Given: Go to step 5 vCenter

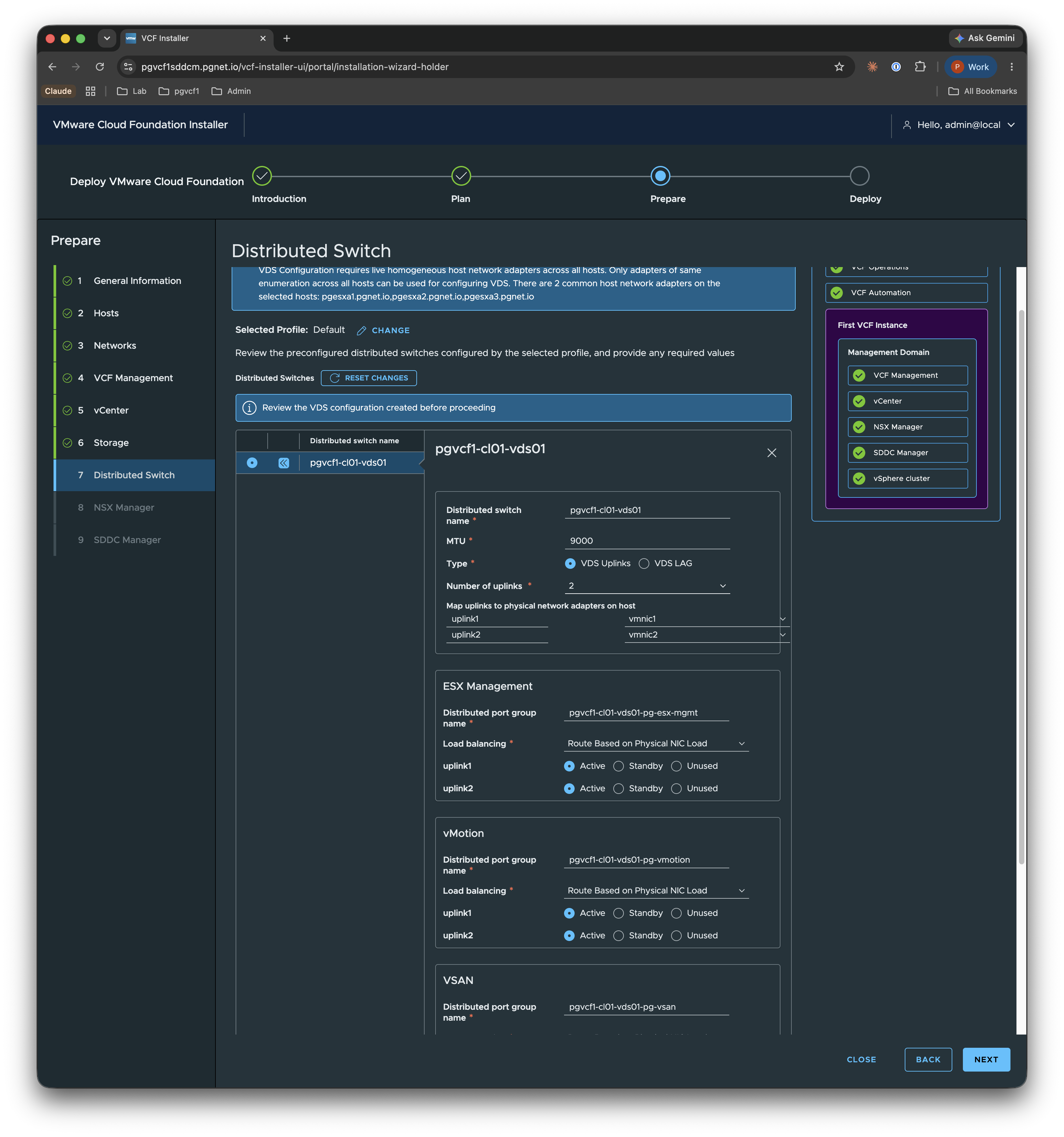Looking at the screenshot, I should (134, 411).
